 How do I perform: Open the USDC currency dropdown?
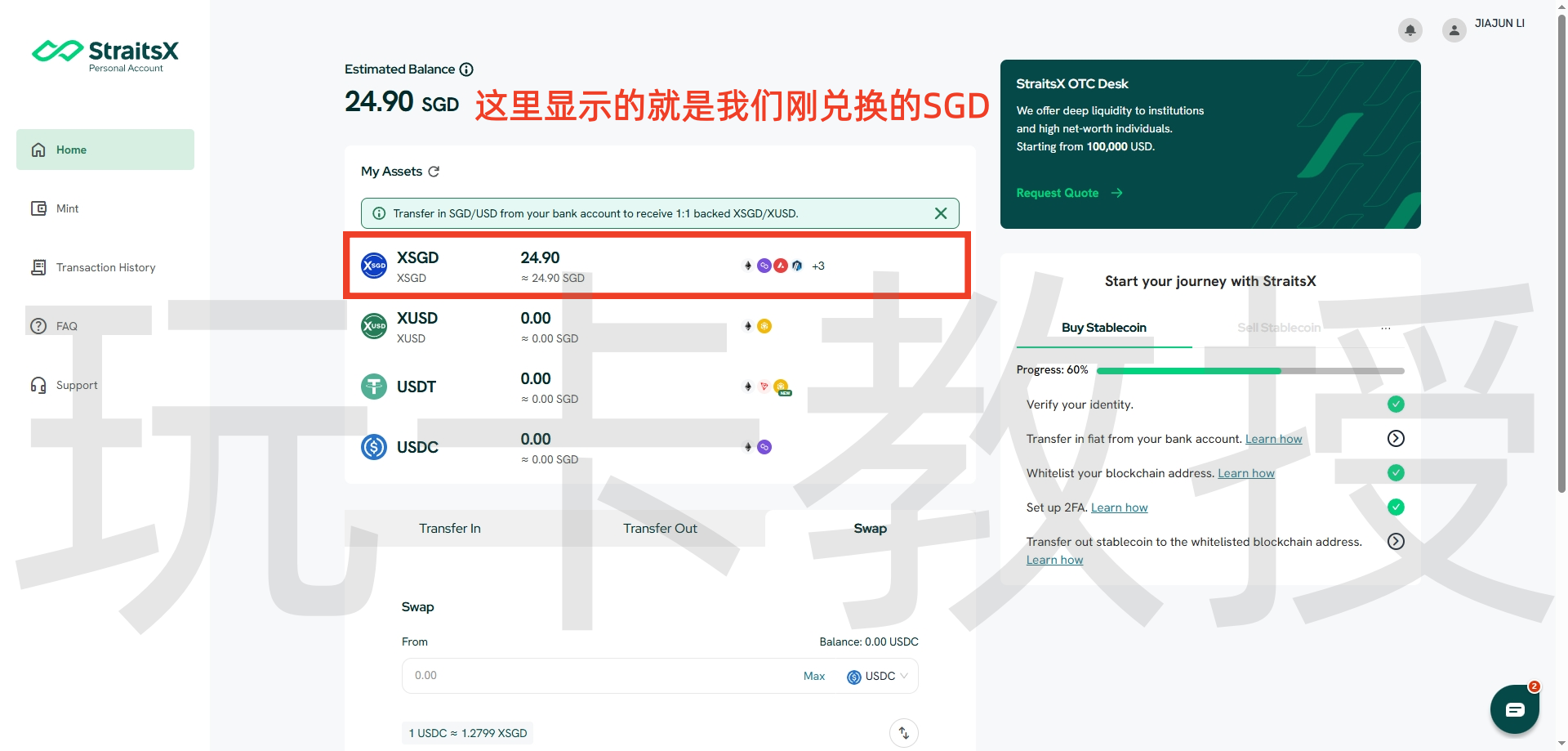pyautogui.click(x=878, y=677)
